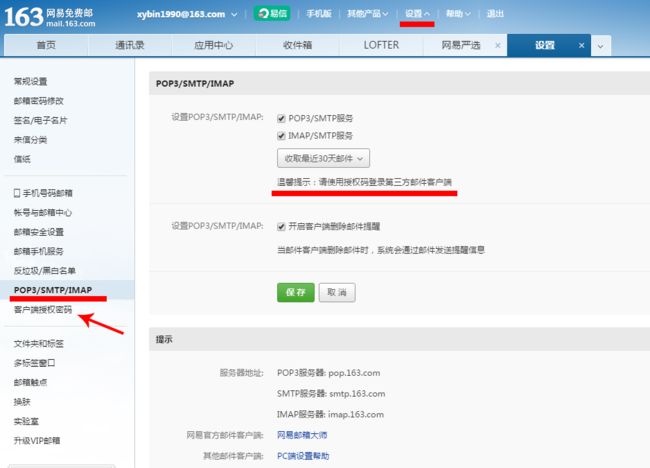Expand the tab overflow chevron
The height and width of the screenshot is (468, 650).
(600, 46)
